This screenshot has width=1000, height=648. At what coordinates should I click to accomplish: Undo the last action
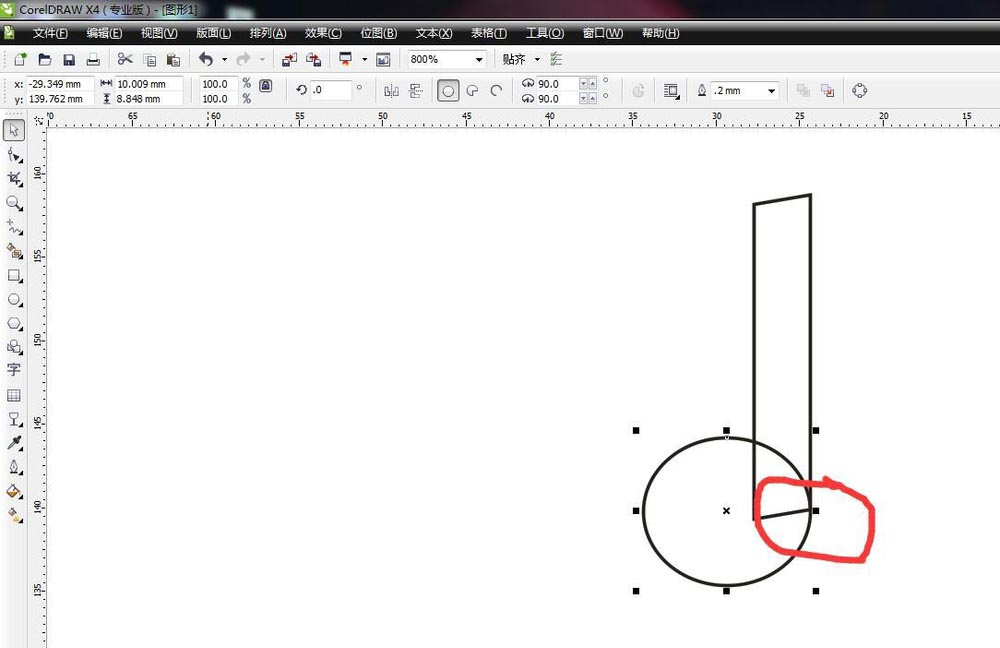click(205, 59)
